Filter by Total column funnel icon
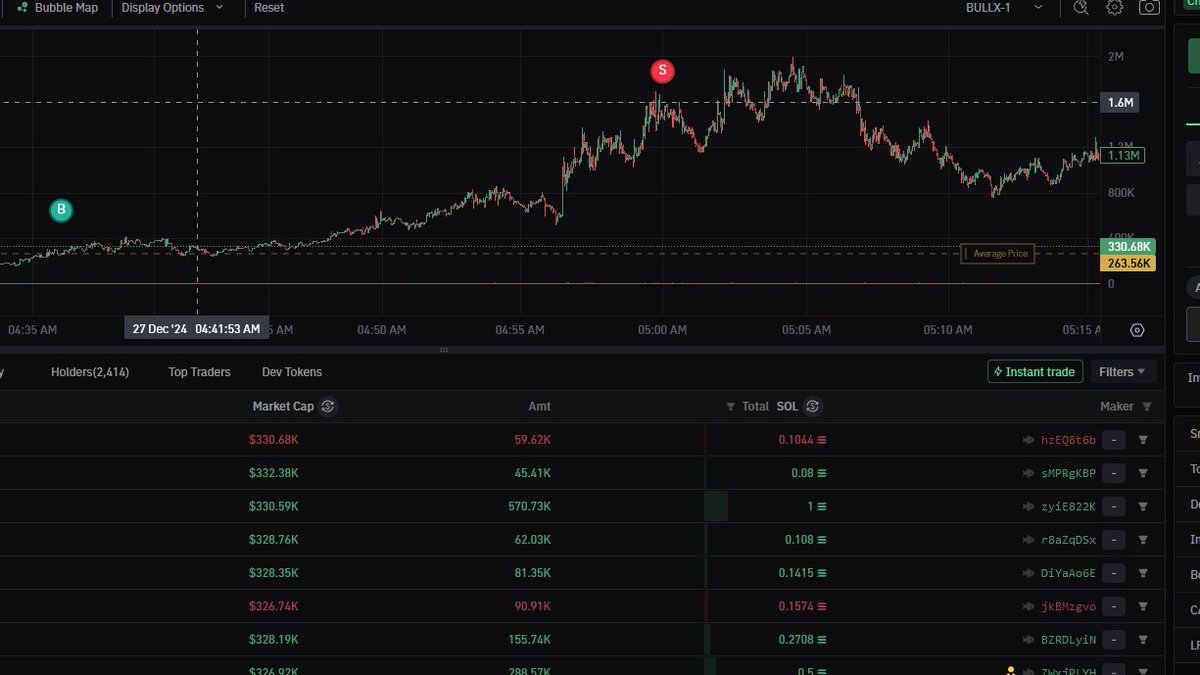 click(731, 407)
